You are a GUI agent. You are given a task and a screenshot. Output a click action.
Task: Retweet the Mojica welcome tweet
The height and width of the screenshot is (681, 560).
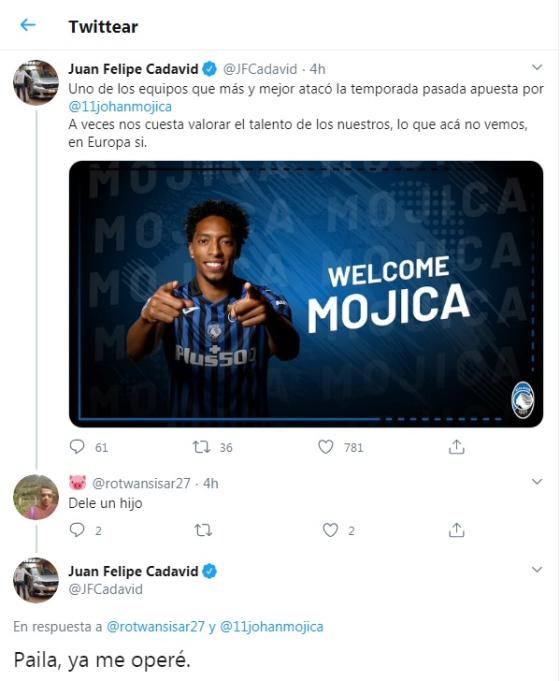[x=202, y=446]
